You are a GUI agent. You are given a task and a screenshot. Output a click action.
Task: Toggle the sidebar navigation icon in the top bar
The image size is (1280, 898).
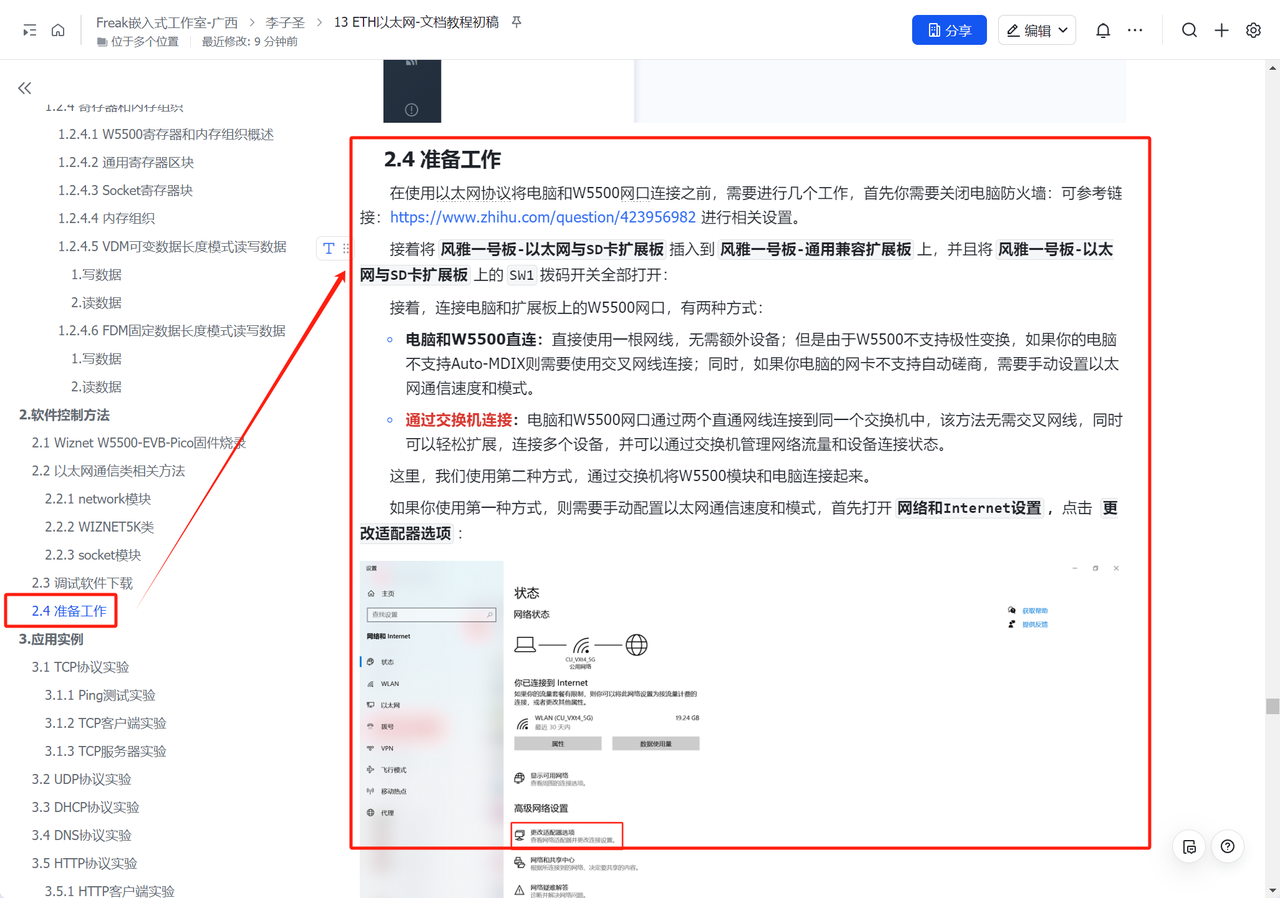coord(30,31)
